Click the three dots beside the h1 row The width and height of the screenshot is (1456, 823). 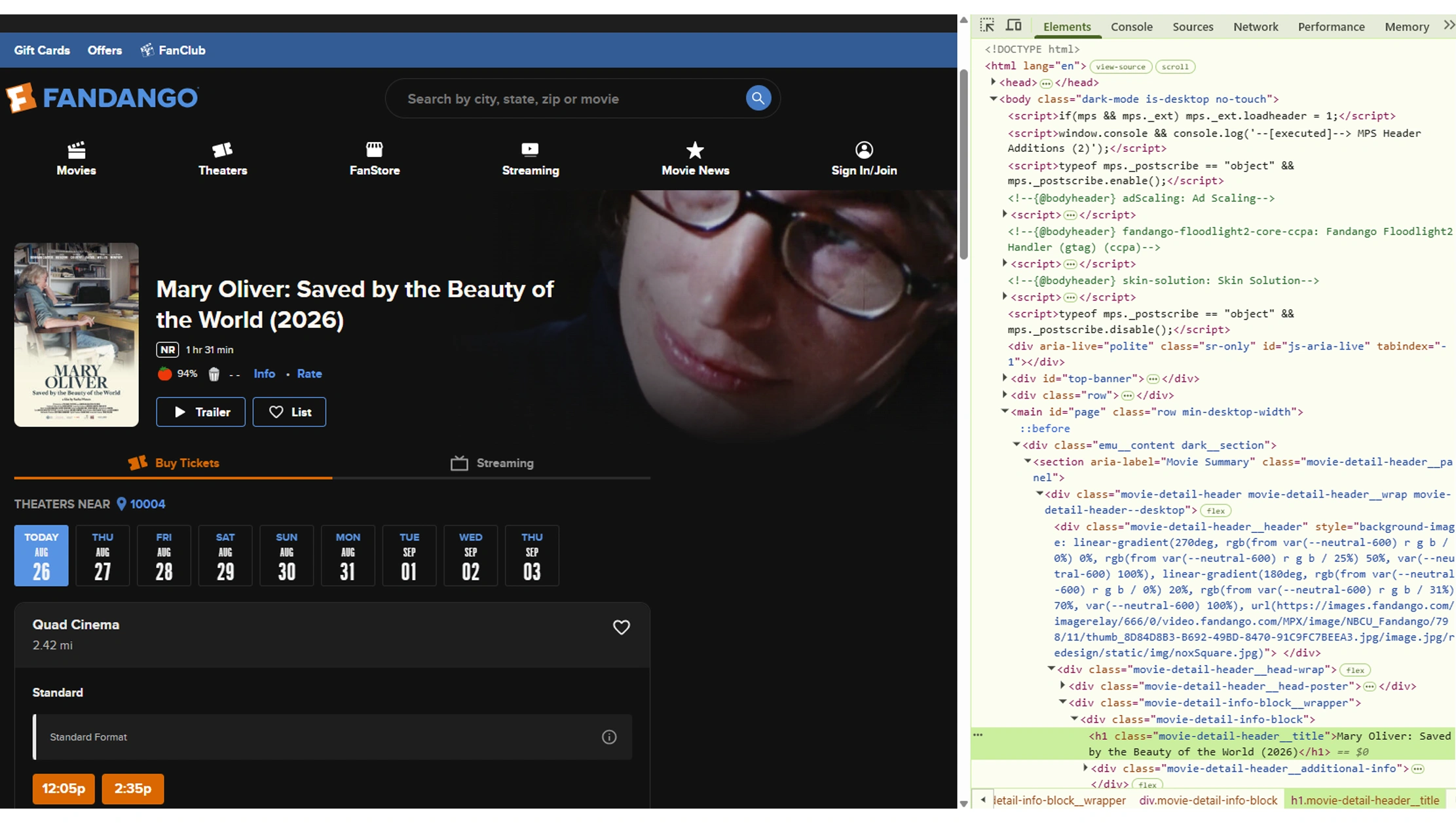tap(978, 735)
